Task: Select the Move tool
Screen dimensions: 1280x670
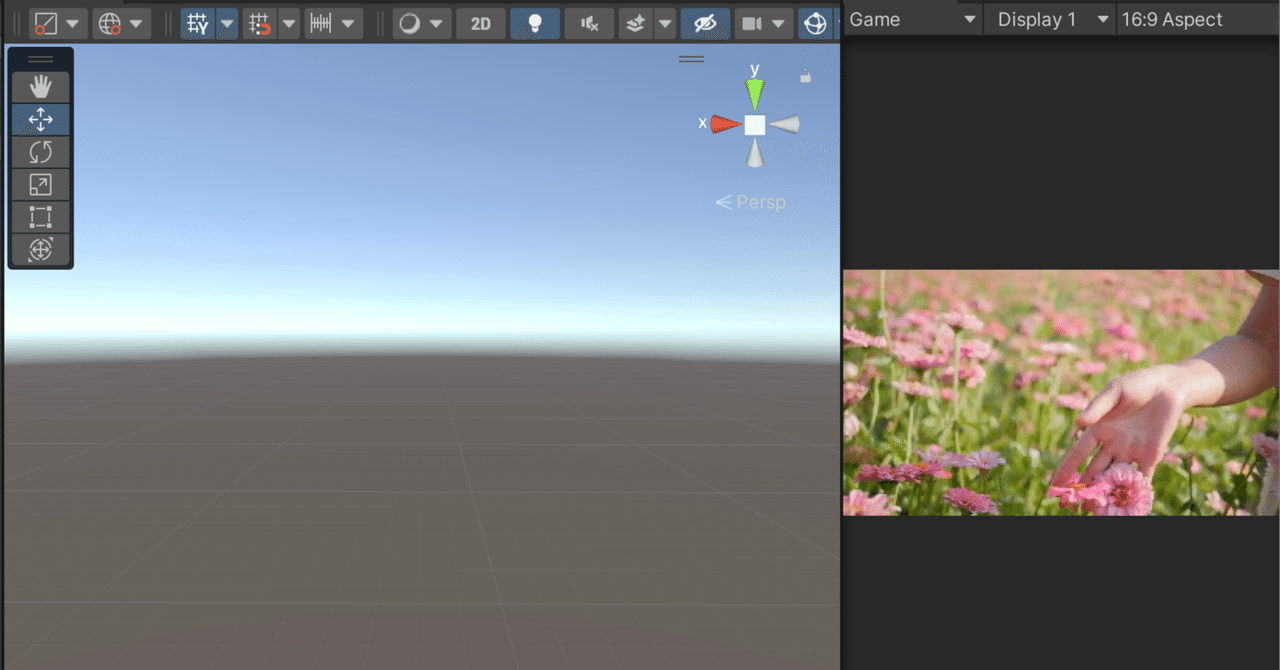Action: click(40, 119)
